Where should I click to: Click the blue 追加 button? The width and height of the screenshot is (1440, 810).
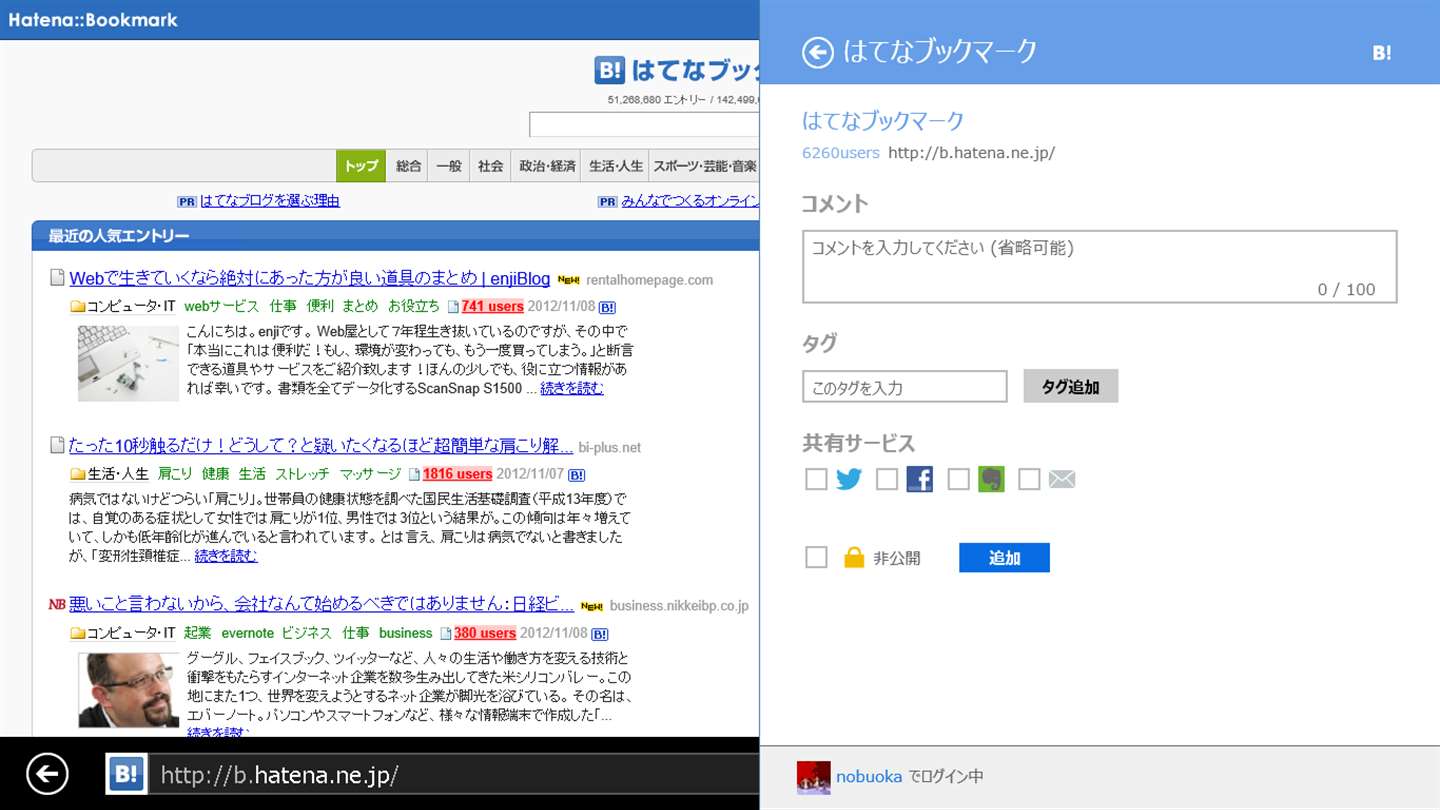pos(1004,558)
